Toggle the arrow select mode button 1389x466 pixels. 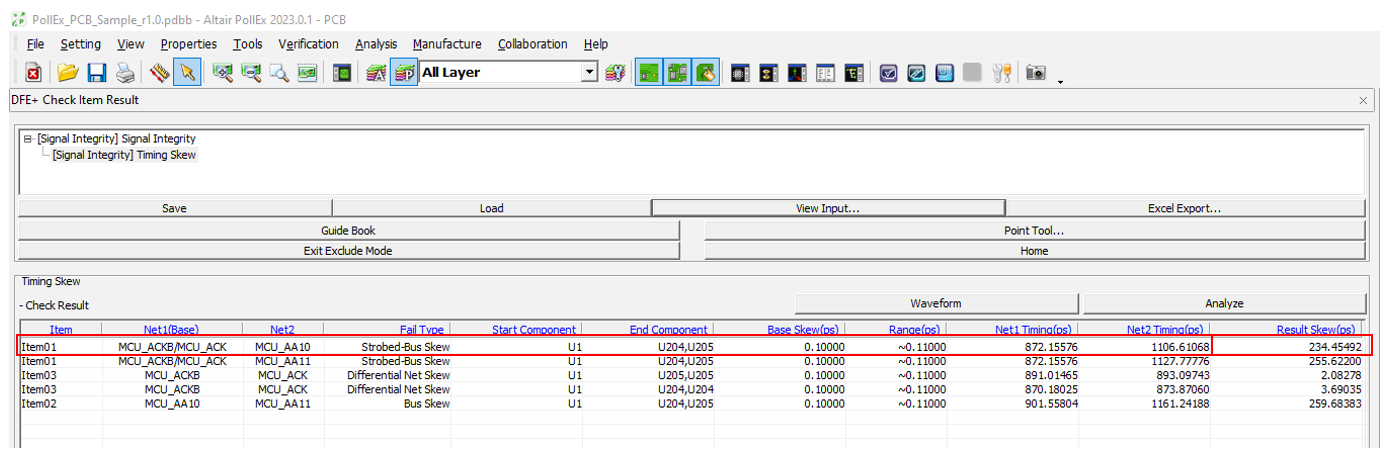(186, 73)
